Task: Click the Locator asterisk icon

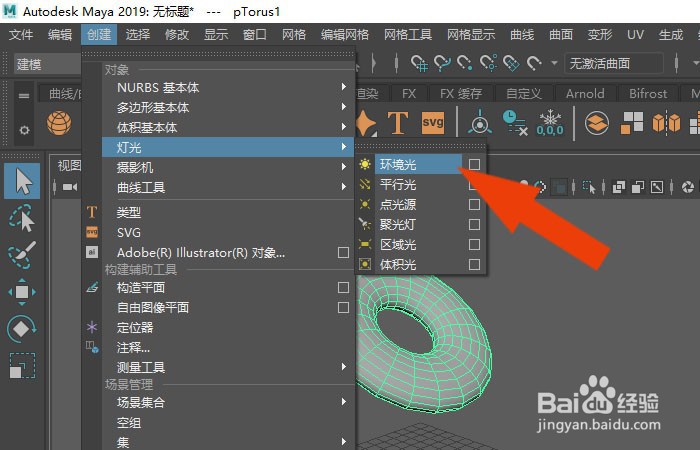Action: tap(92, 327)
